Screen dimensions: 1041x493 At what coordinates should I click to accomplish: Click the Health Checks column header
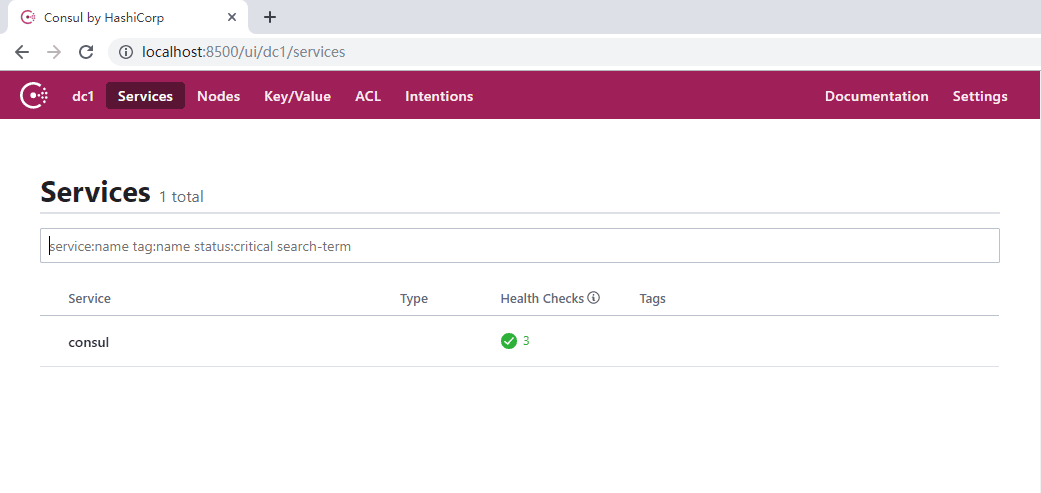[x=542, y=299]
